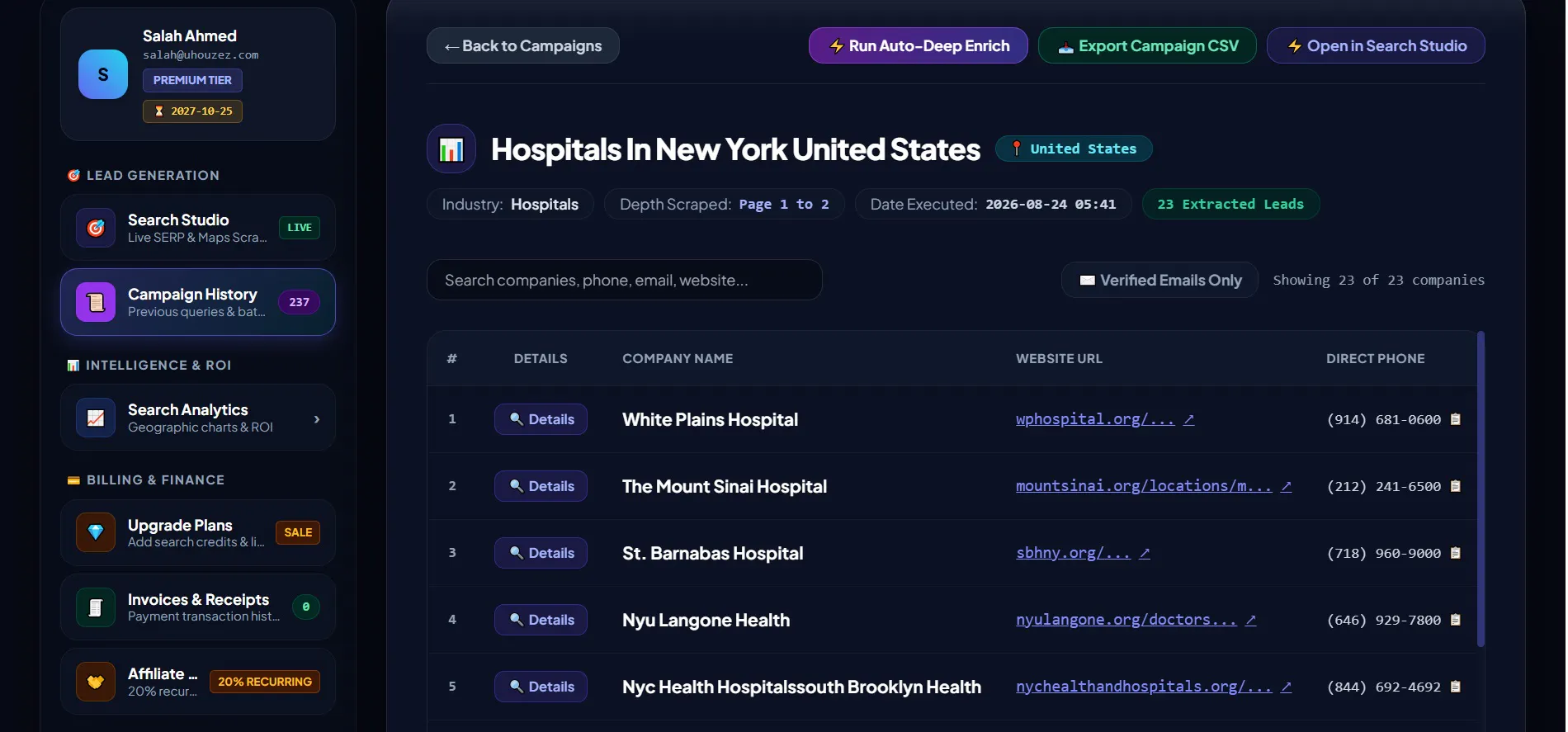Open Search Analytics menu item
The width and height of the screenshot is (1568, 732).
tap(198, 418)
